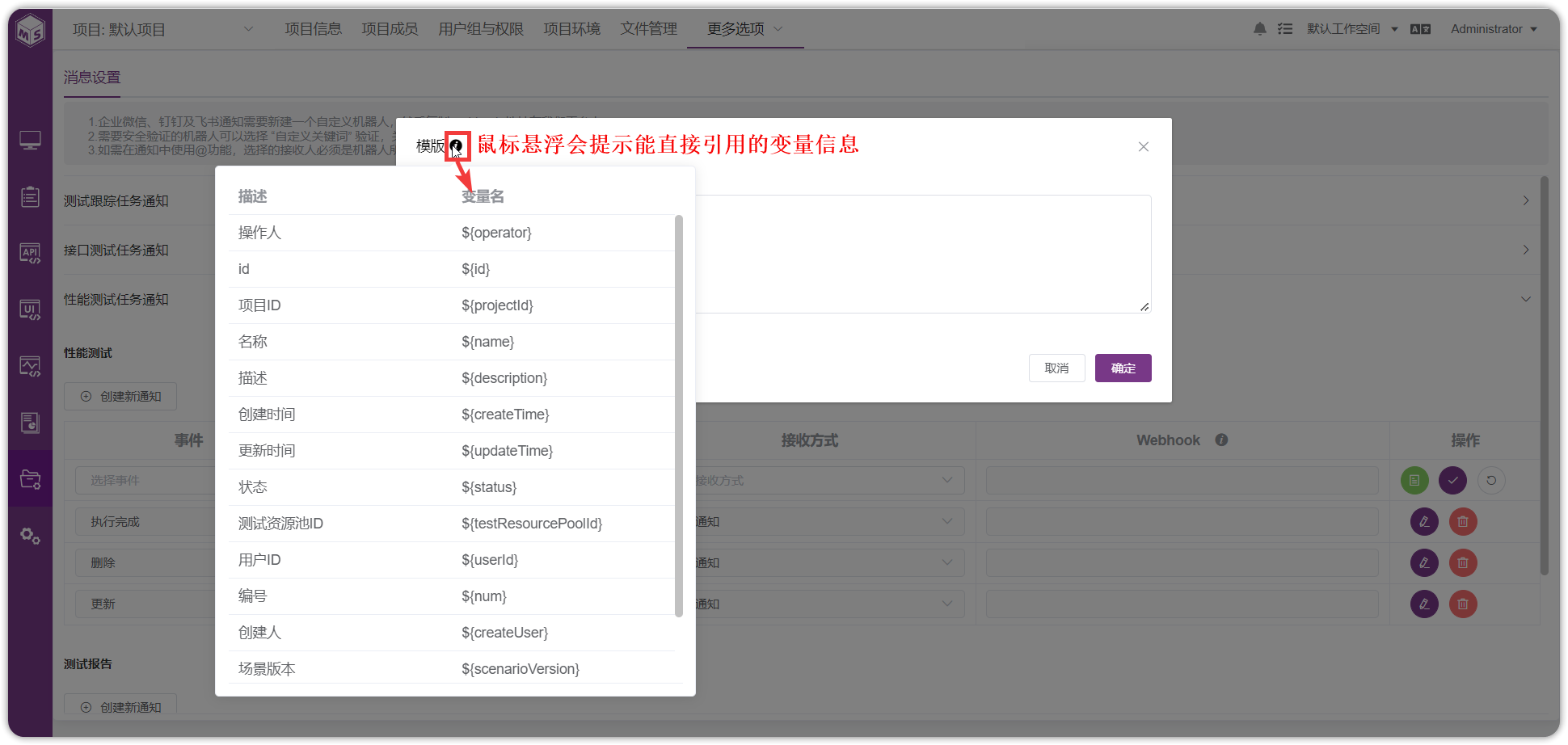Collapse the 性能测试任务通知 section chevron
1568x745 pixels.
click(1526, 299)
